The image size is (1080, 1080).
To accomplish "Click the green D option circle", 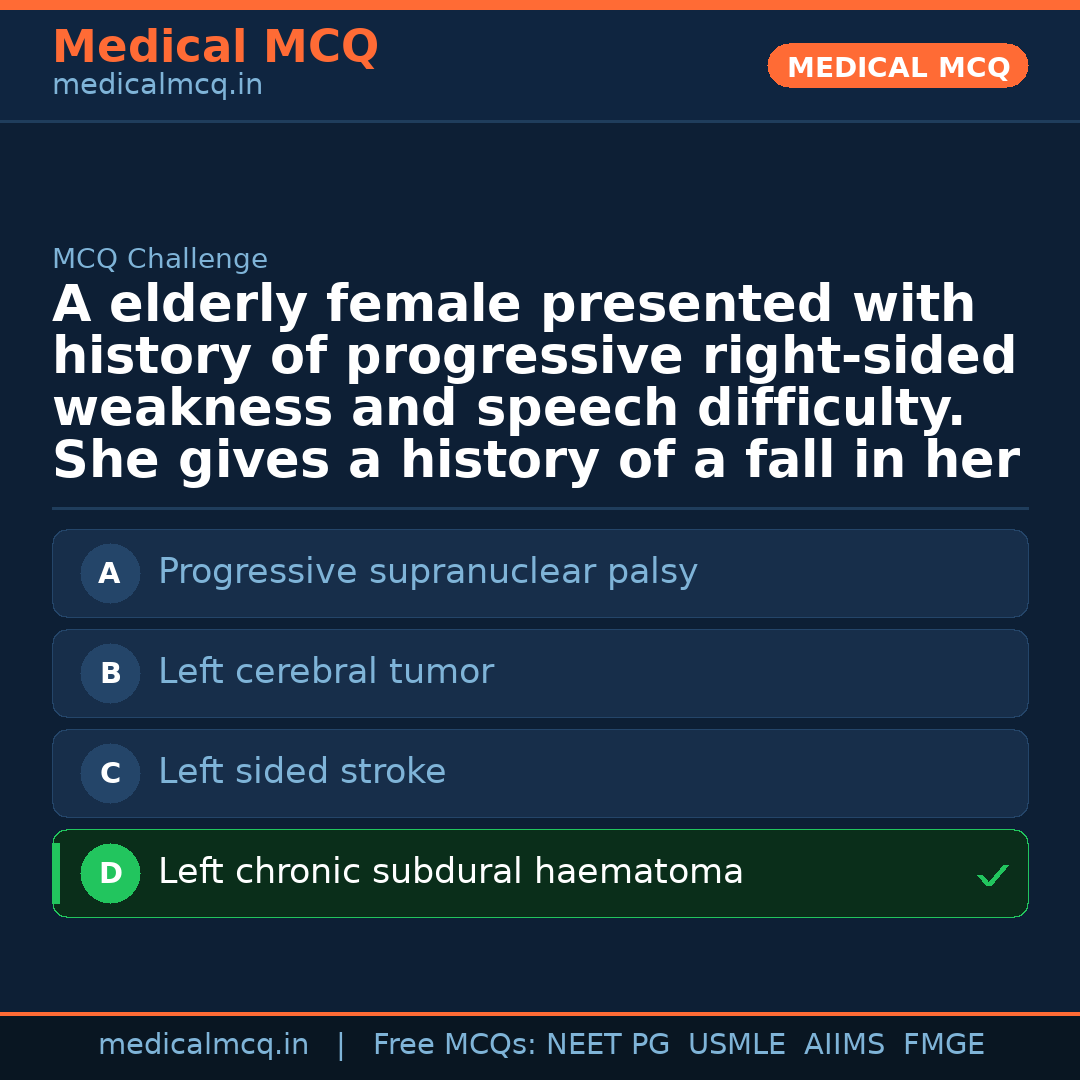I will [x=110, y=873].
